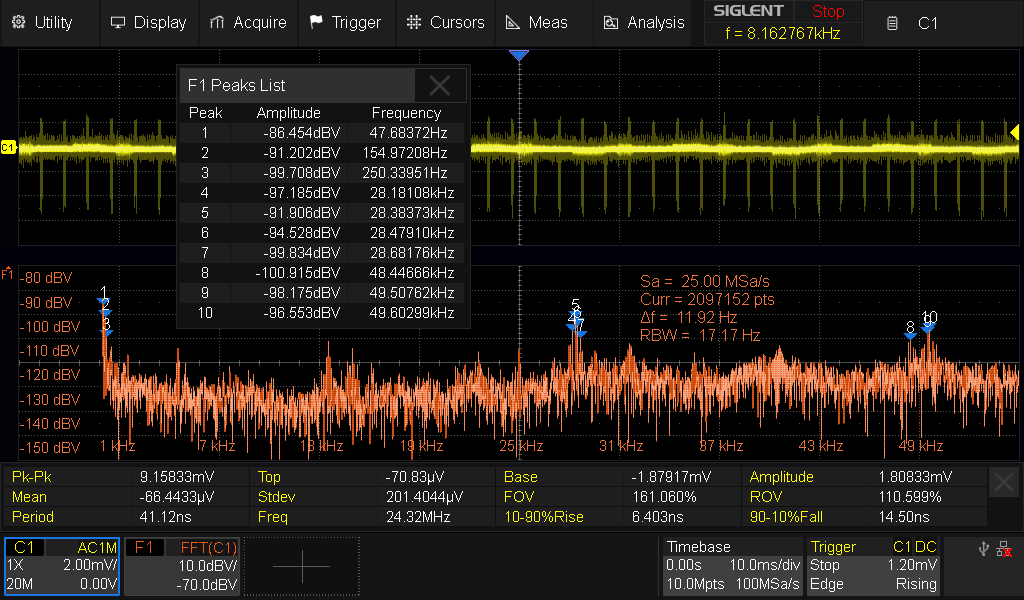Open the Timebase settings box
Viewport: 1024px width, 600px height.
(732, 566)
